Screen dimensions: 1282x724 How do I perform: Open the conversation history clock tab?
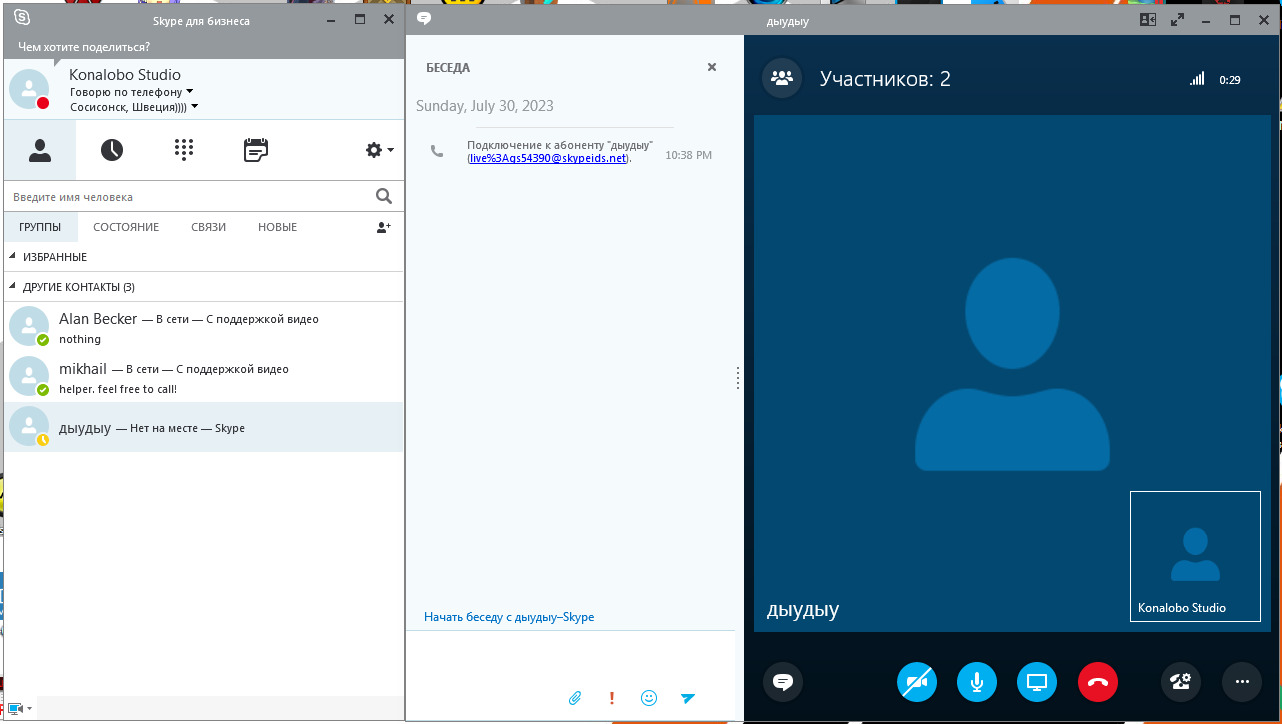click(x=111, y=150)
